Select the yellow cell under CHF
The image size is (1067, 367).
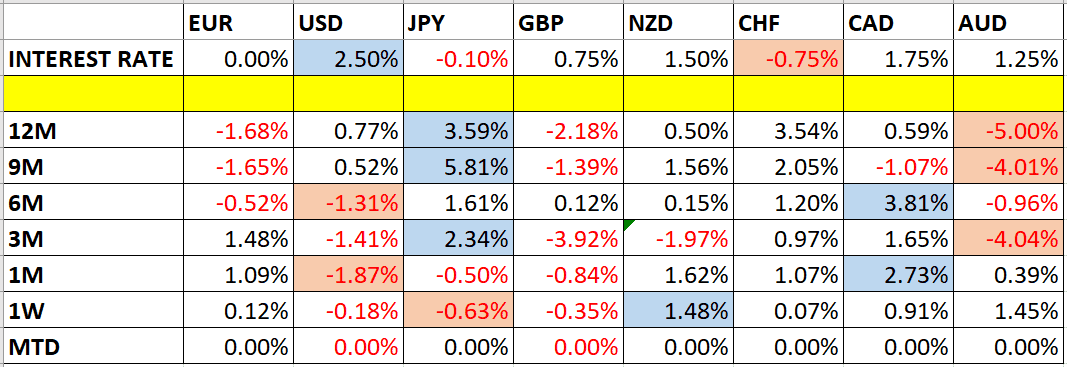click(788, 93)
